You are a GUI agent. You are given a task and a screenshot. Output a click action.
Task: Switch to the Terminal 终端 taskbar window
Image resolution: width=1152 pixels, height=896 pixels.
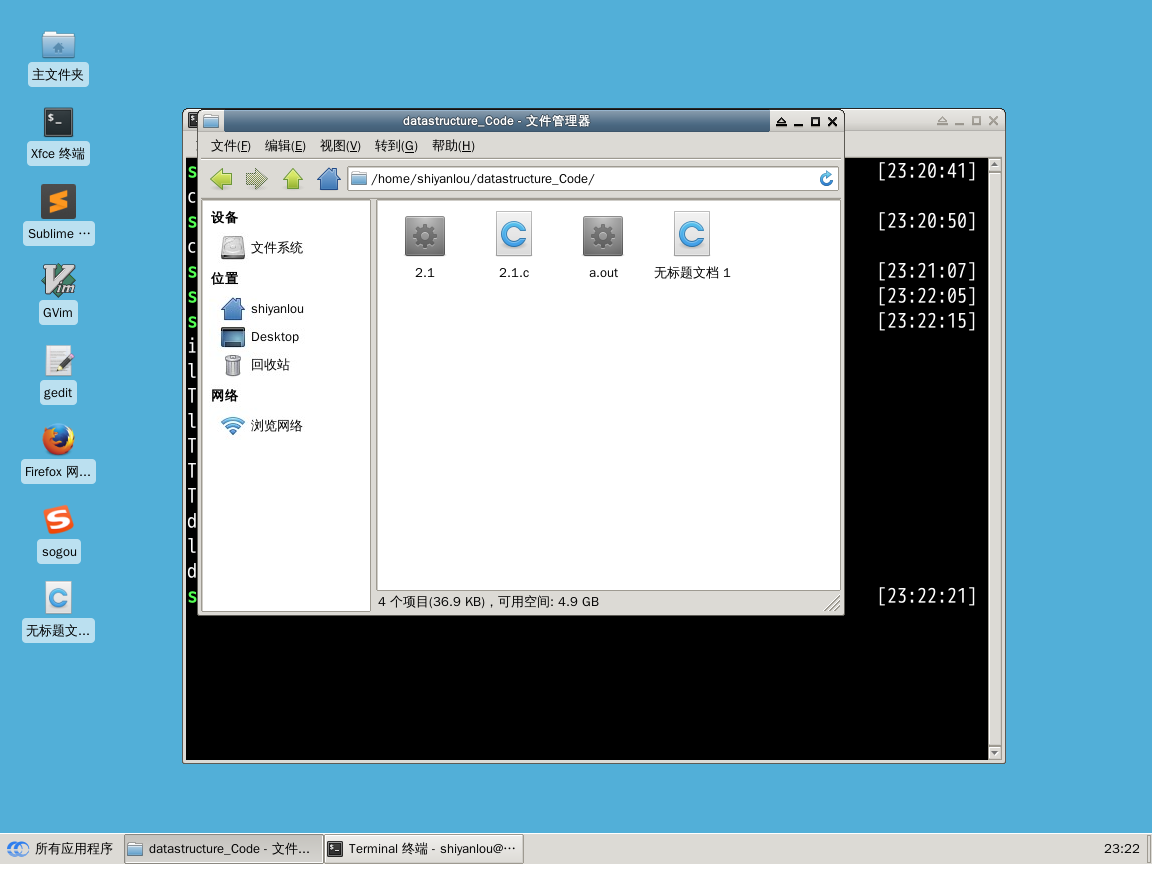[424, 849]
